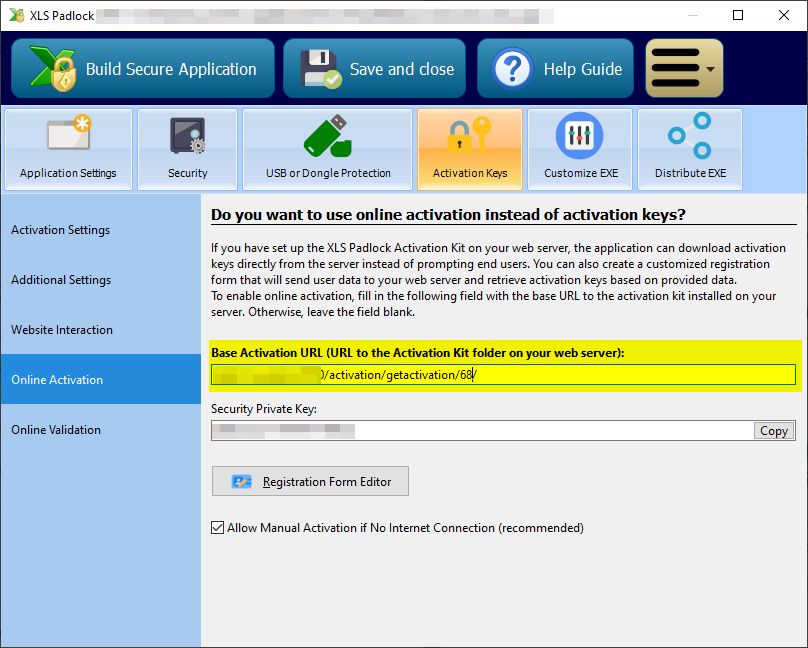Copy the Security Private Key
The image size is (808, 648).
[x=774, y=431]
